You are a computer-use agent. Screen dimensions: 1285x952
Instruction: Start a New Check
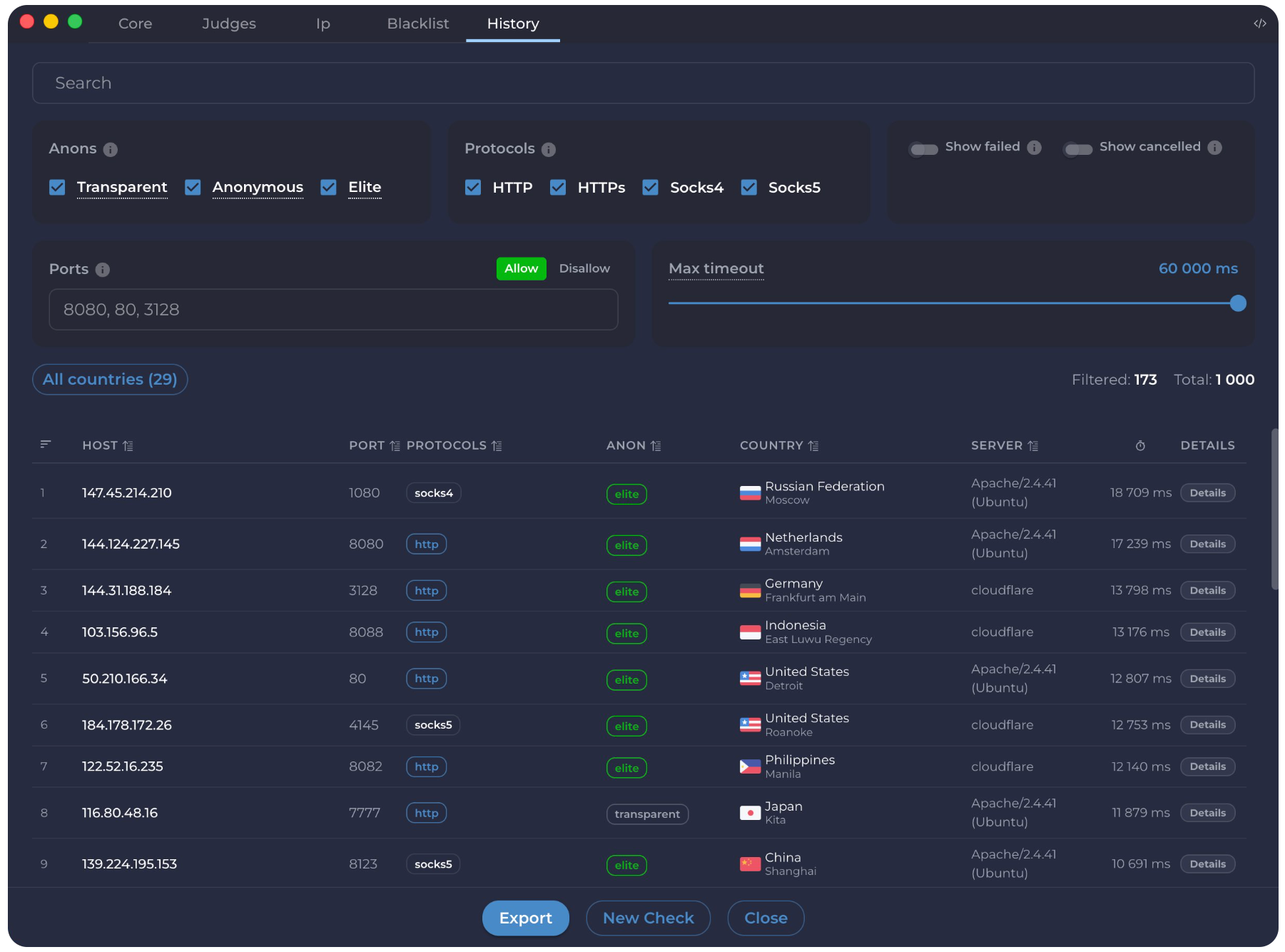point(648,918)
